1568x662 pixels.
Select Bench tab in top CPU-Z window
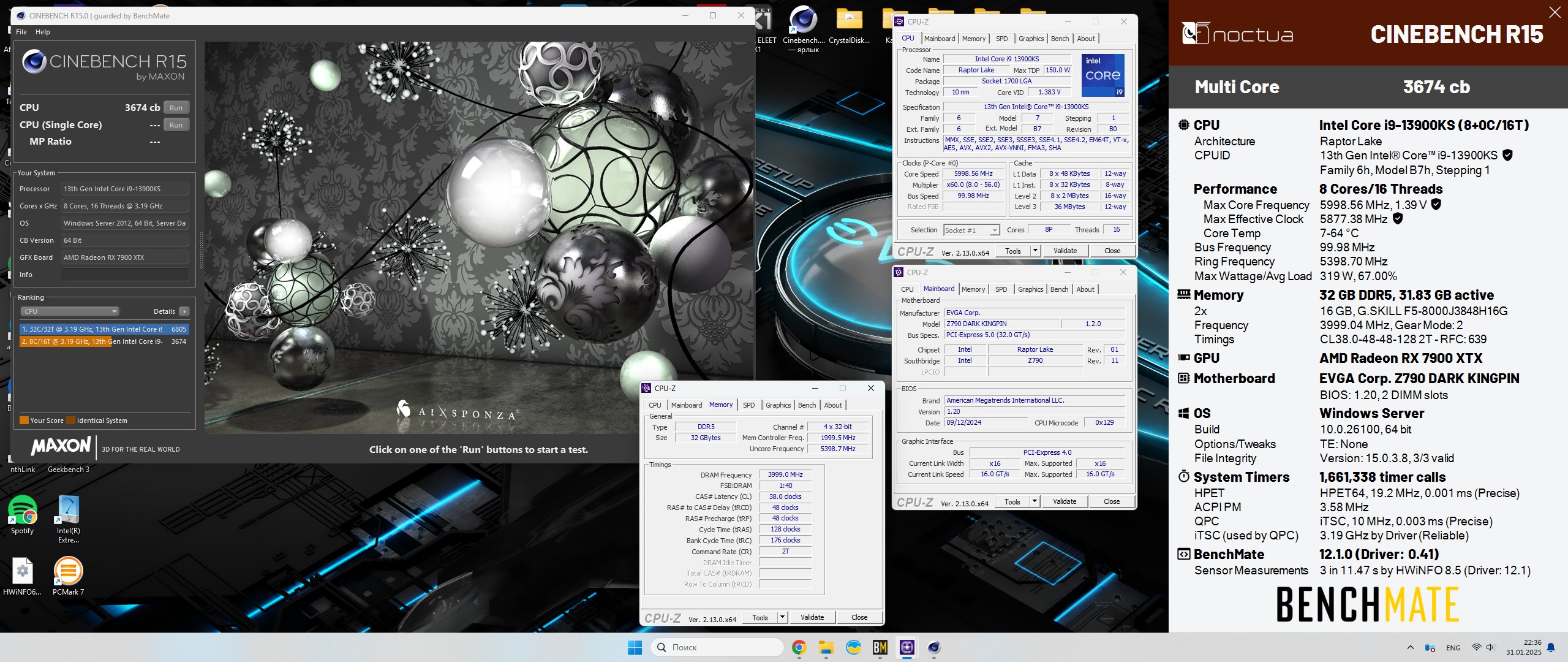click(1060, 39)
